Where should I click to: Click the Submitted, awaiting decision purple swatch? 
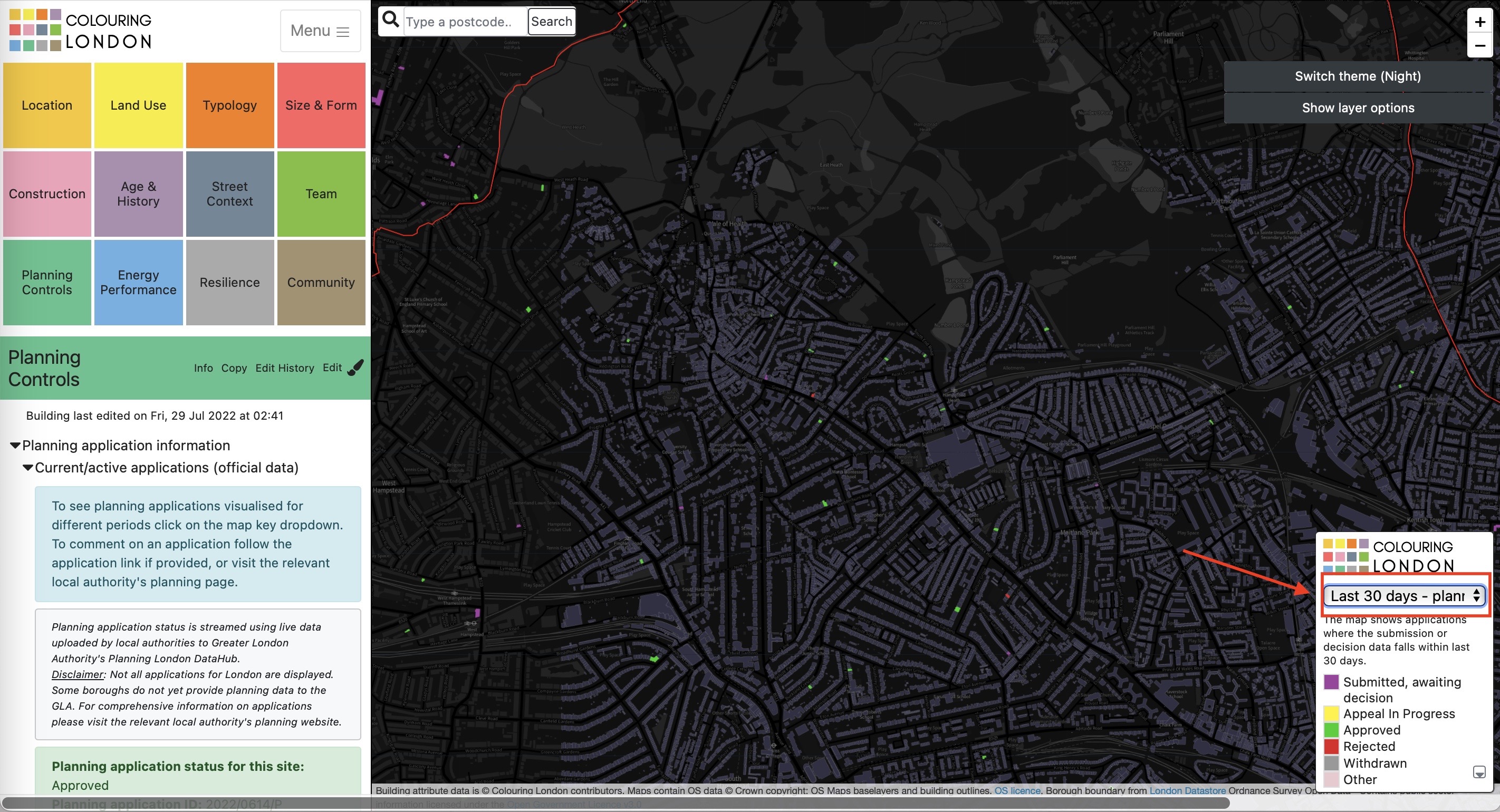tap(1331, 682)
